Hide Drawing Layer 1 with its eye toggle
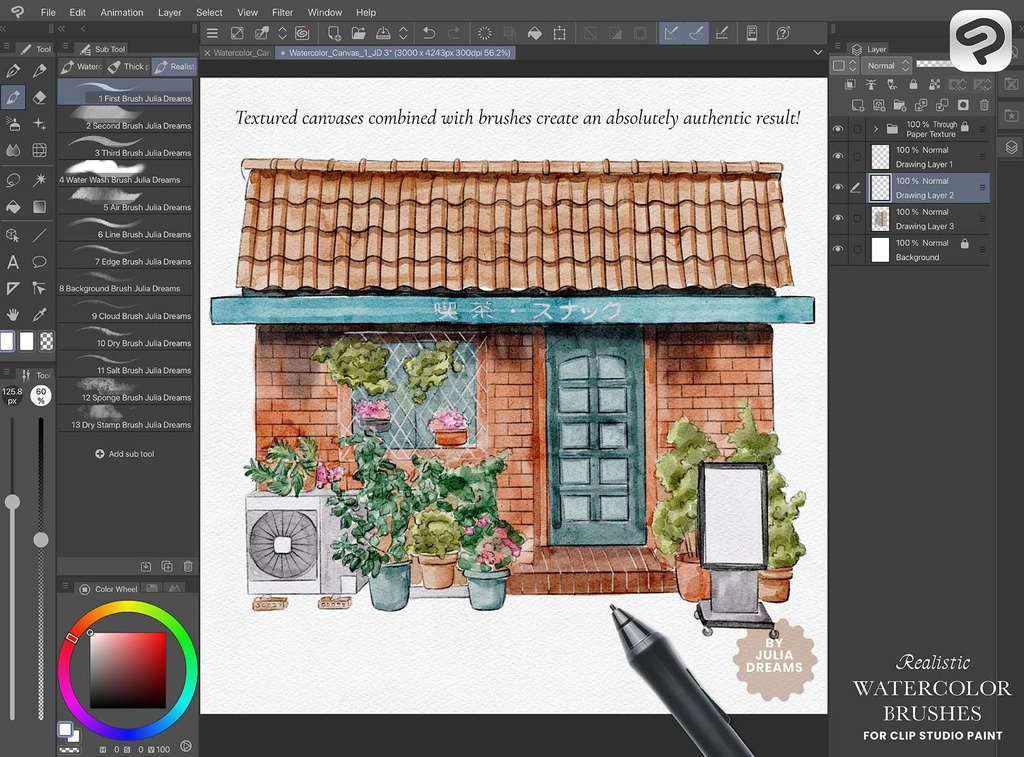Image resolution: width=1024 pixels, height=757 pixels. click(839, 156)
